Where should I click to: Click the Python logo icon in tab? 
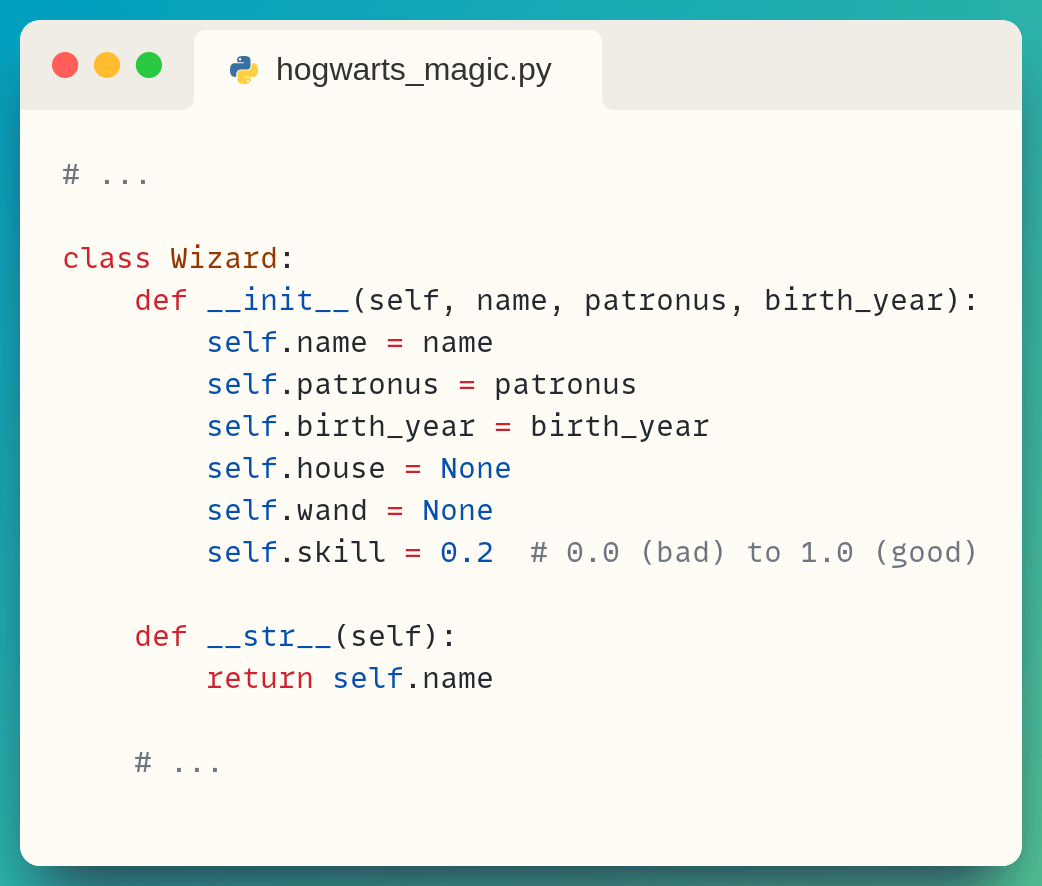(x=243, y=70)
